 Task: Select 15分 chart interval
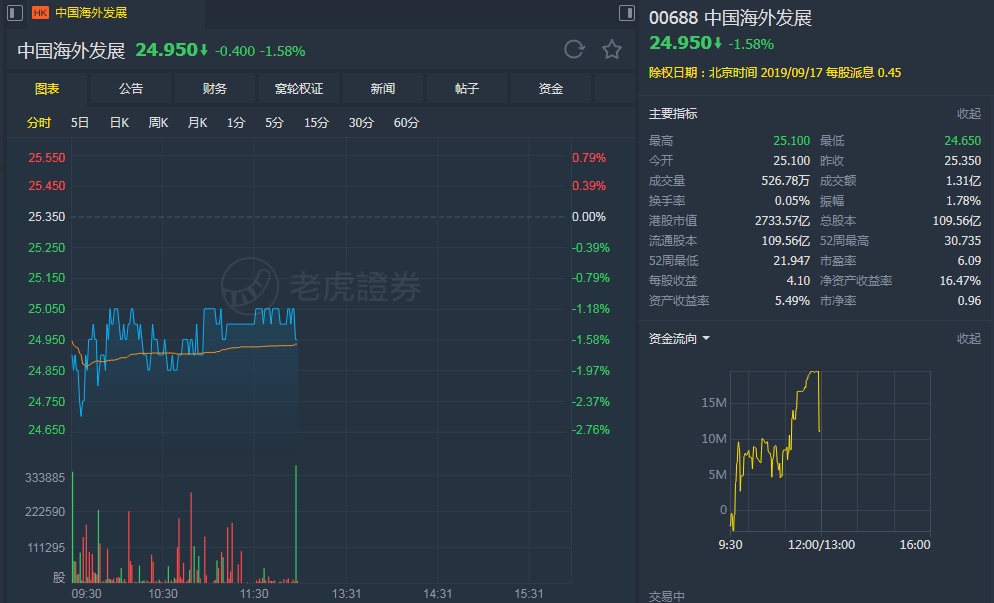pos(316,122)
